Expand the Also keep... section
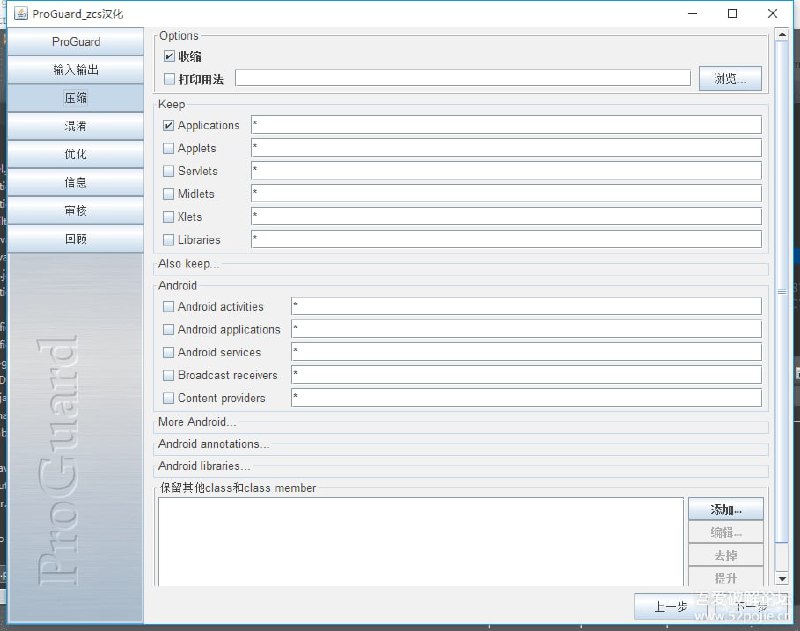The height and width of the screenshot is (631, 800). (188, 264)
